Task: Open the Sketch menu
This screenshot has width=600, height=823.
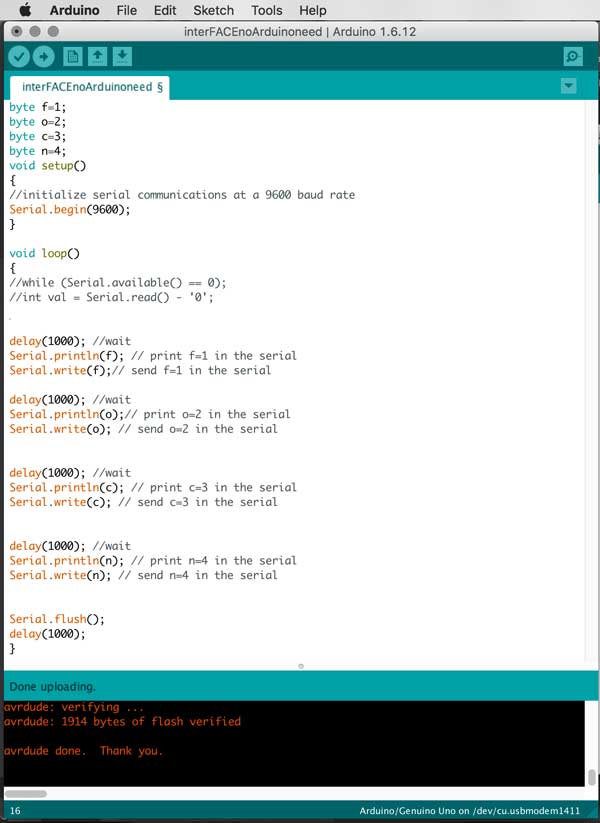Action: point(213,10)
